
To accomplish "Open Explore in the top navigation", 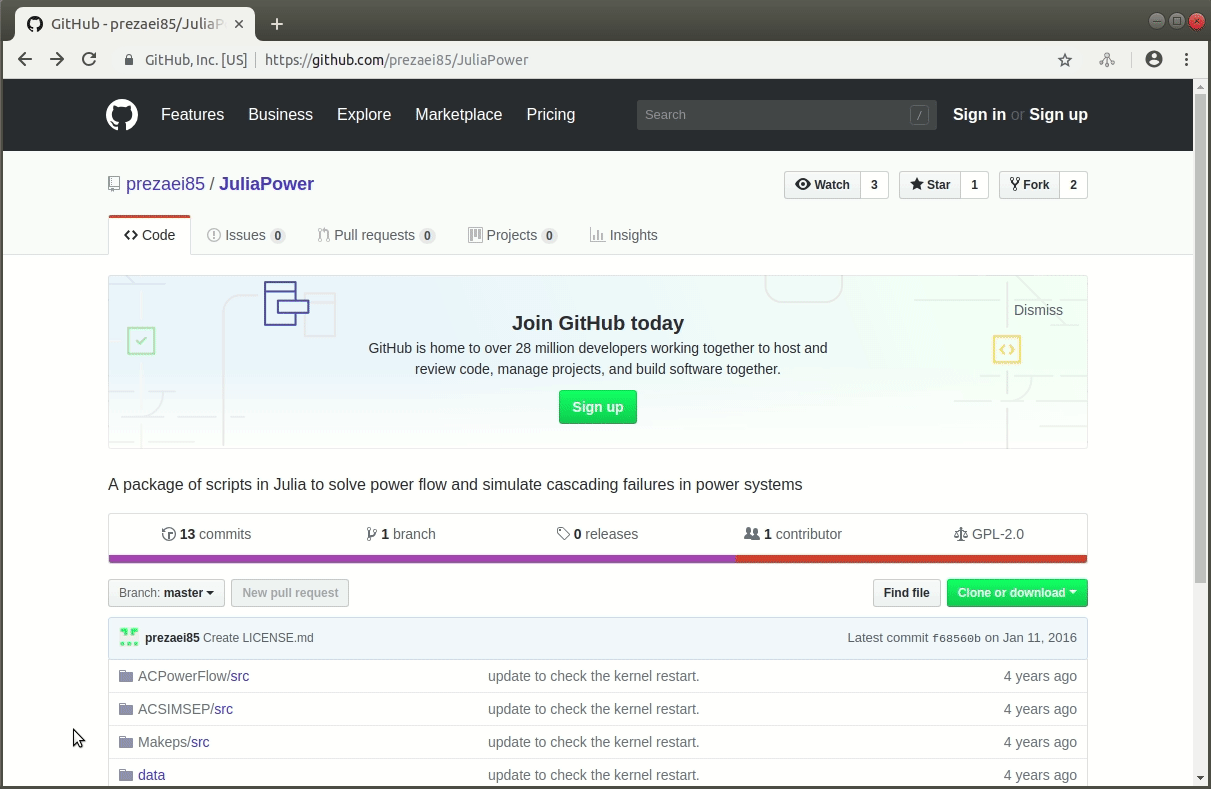I will (364, 115).
